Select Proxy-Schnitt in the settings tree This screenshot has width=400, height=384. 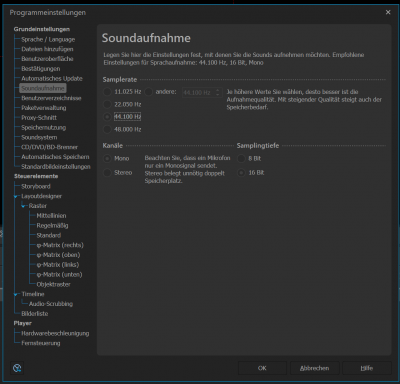[x=39, y=118]
